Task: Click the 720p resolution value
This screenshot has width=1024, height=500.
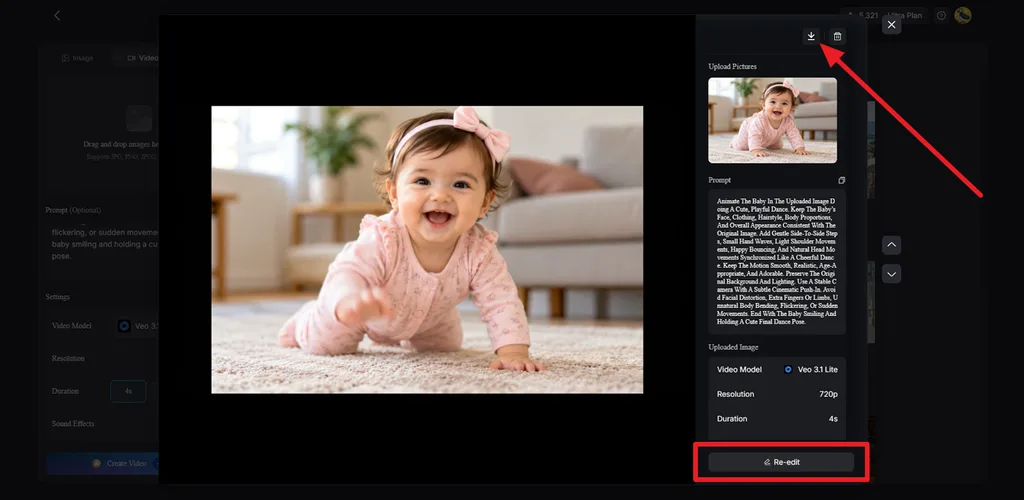Action: coord(829,394)
